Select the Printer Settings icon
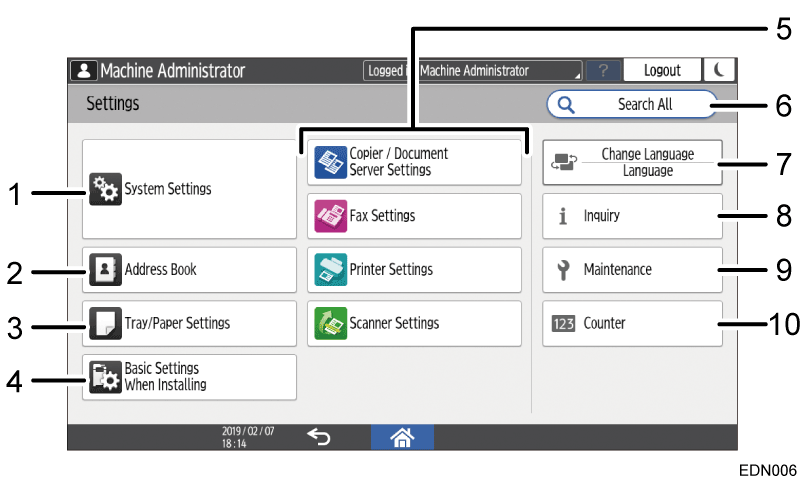 tap(329, 270)
